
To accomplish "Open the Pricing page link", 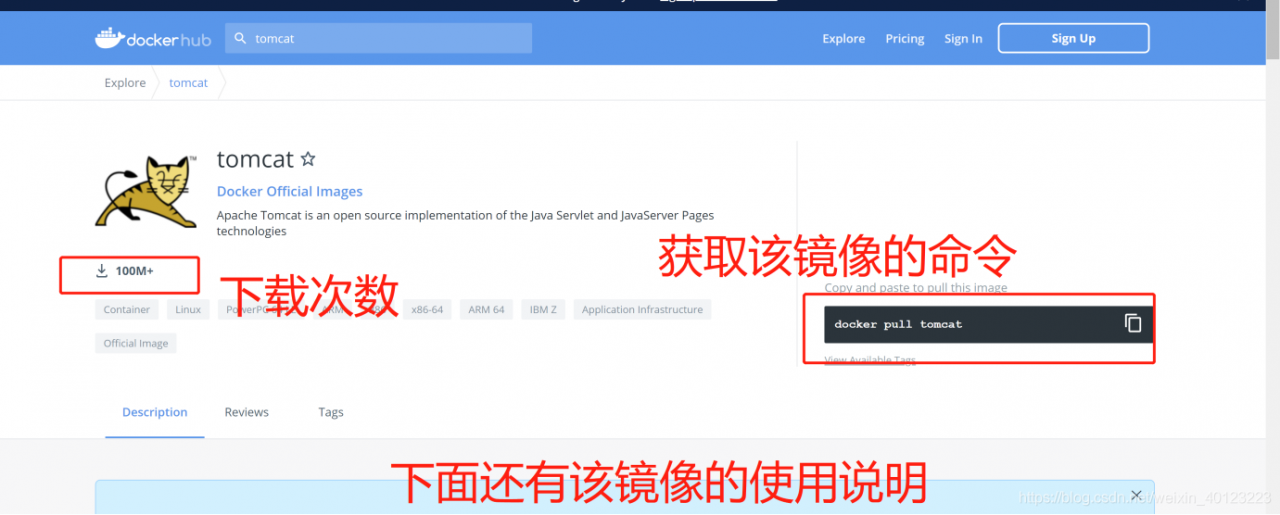I will click(x=904, y=38).
